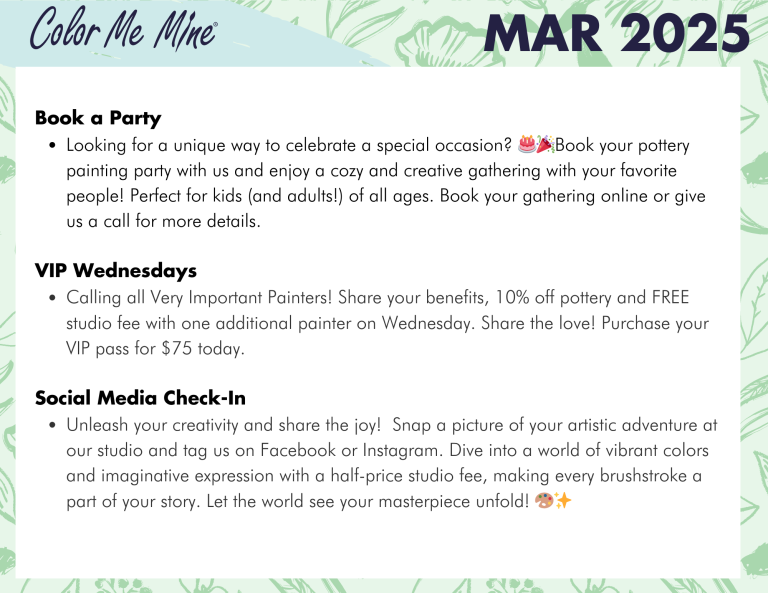The height and width of the screenshot is (593, 768).
Task: Click the registered trademark symbol by logo
Action: pyautogui.click(x=216, y=23)
